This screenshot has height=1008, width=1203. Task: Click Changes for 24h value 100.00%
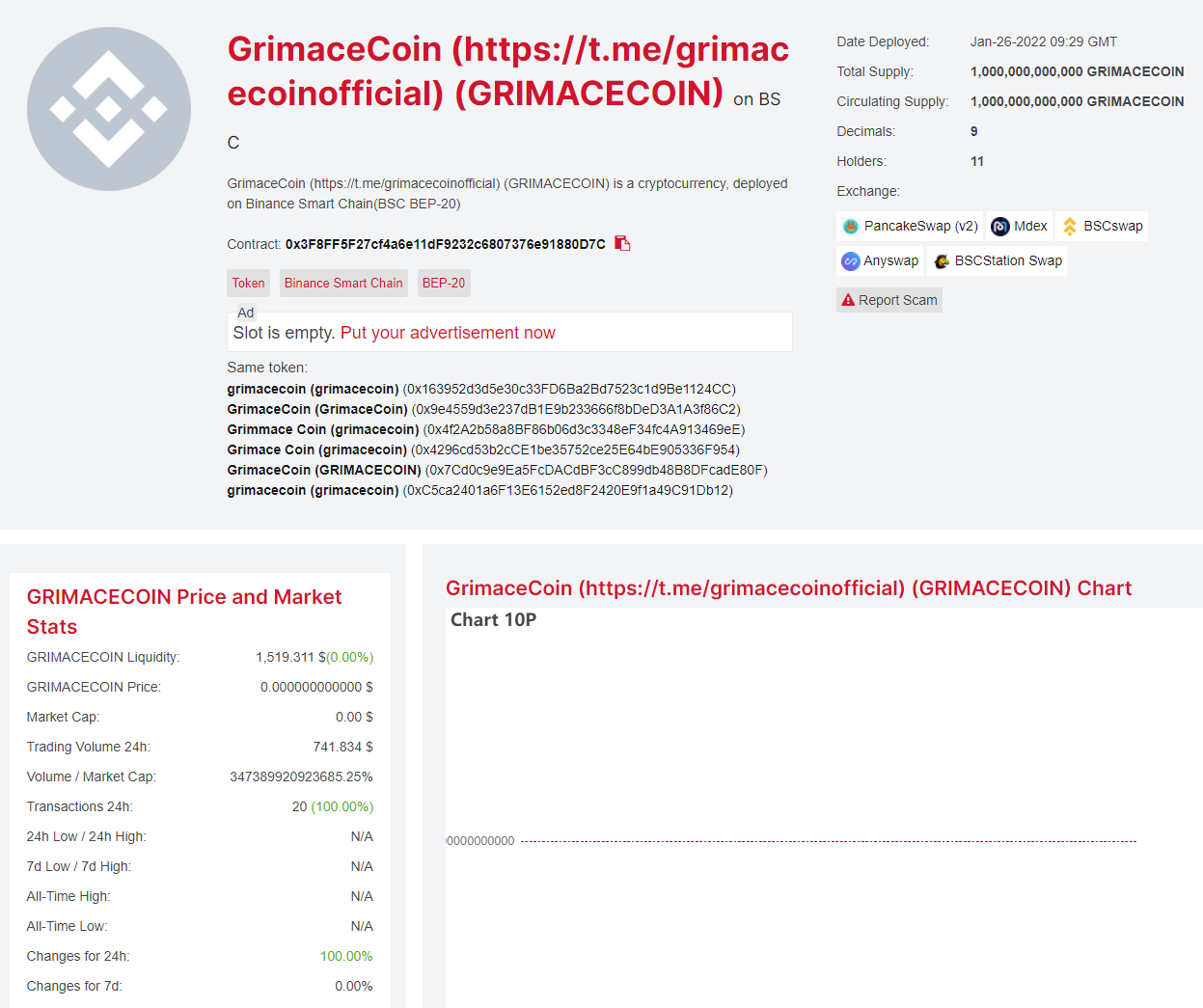pyautogui.click(x=346, y=956)
